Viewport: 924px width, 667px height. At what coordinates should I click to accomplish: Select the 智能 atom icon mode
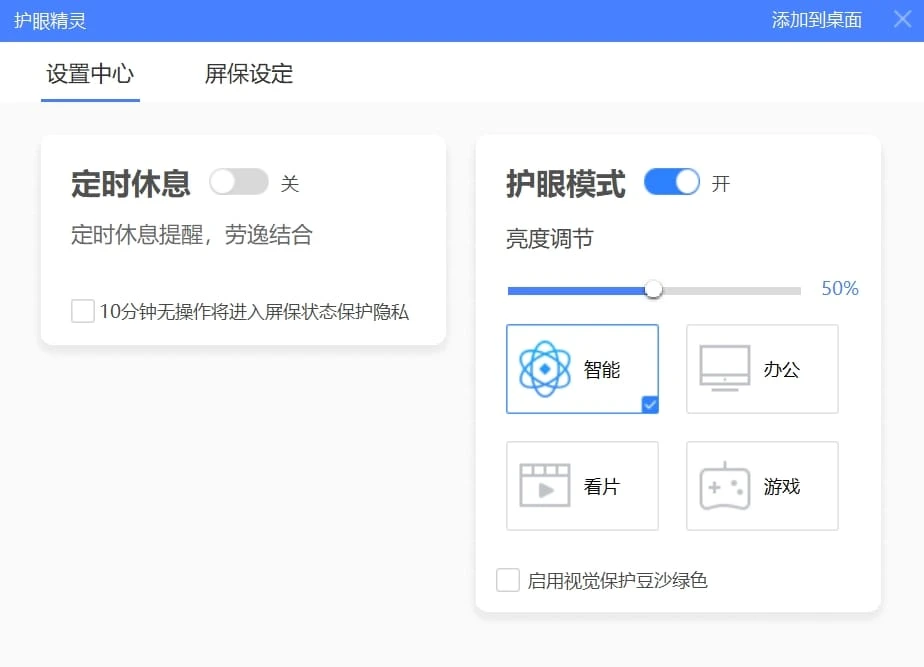coord(545,369)
